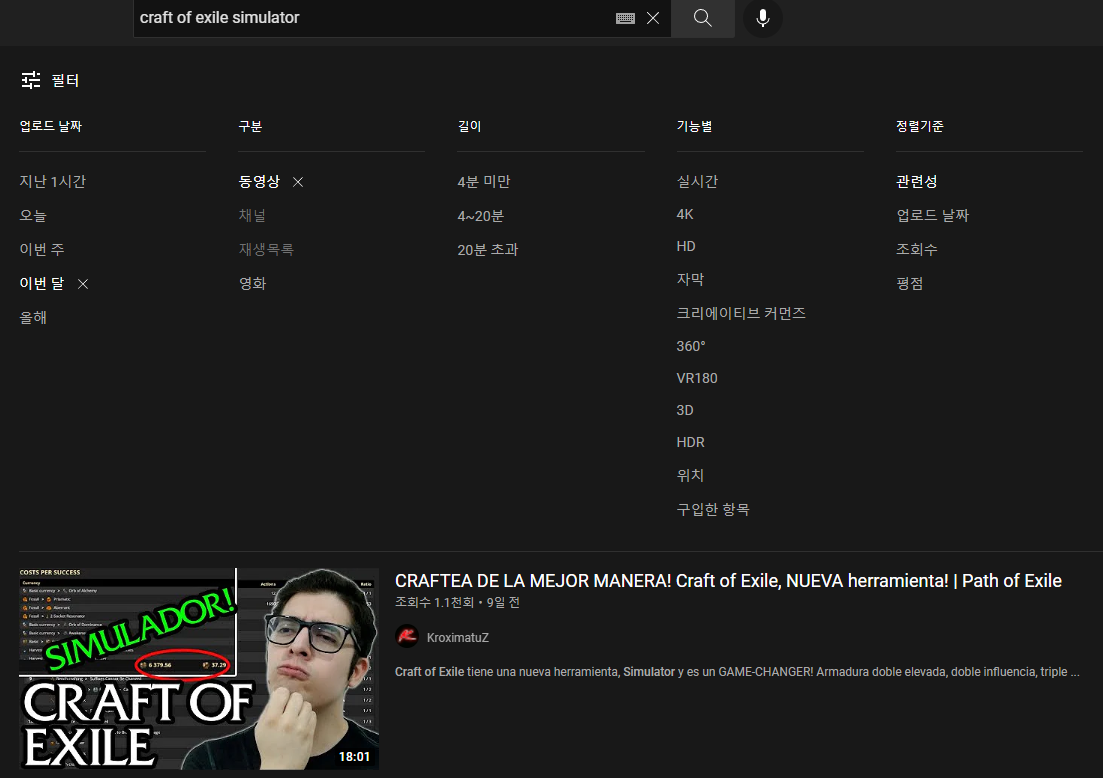Image resolution: width=1103 pixels, height=778 pixels.
Task: Filter duration to 4분 미만
Action: point(484,181)
